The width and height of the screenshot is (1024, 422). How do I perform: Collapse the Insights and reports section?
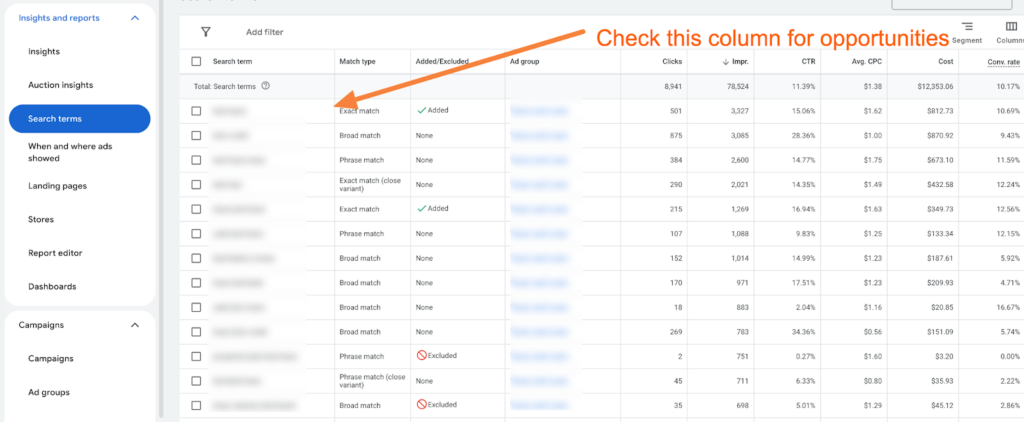click(x=135, y=18)
